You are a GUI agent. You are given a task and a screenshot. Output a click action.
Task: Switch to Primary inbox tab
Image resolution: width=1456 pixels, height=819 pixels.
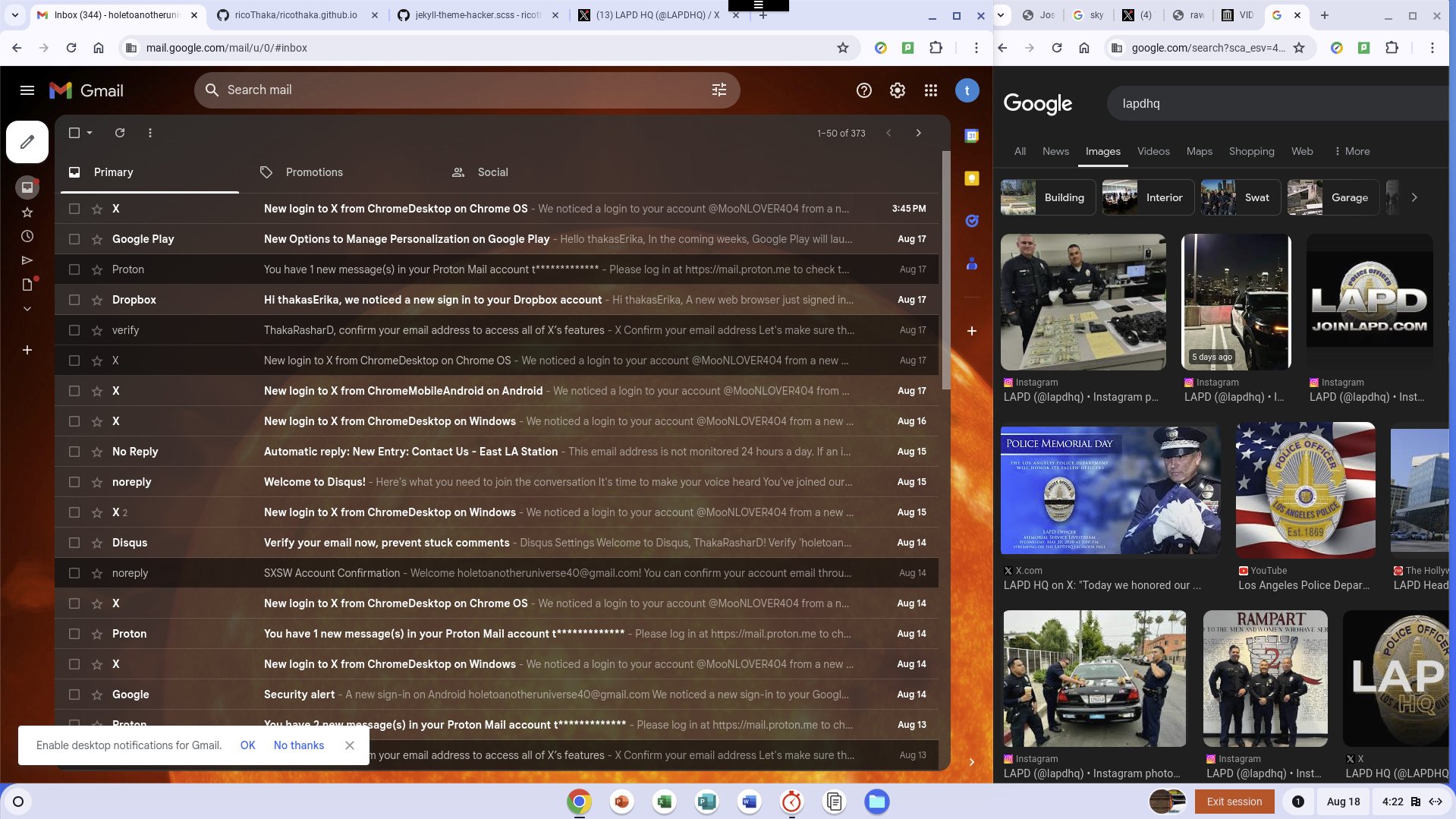tap(150, 172)
